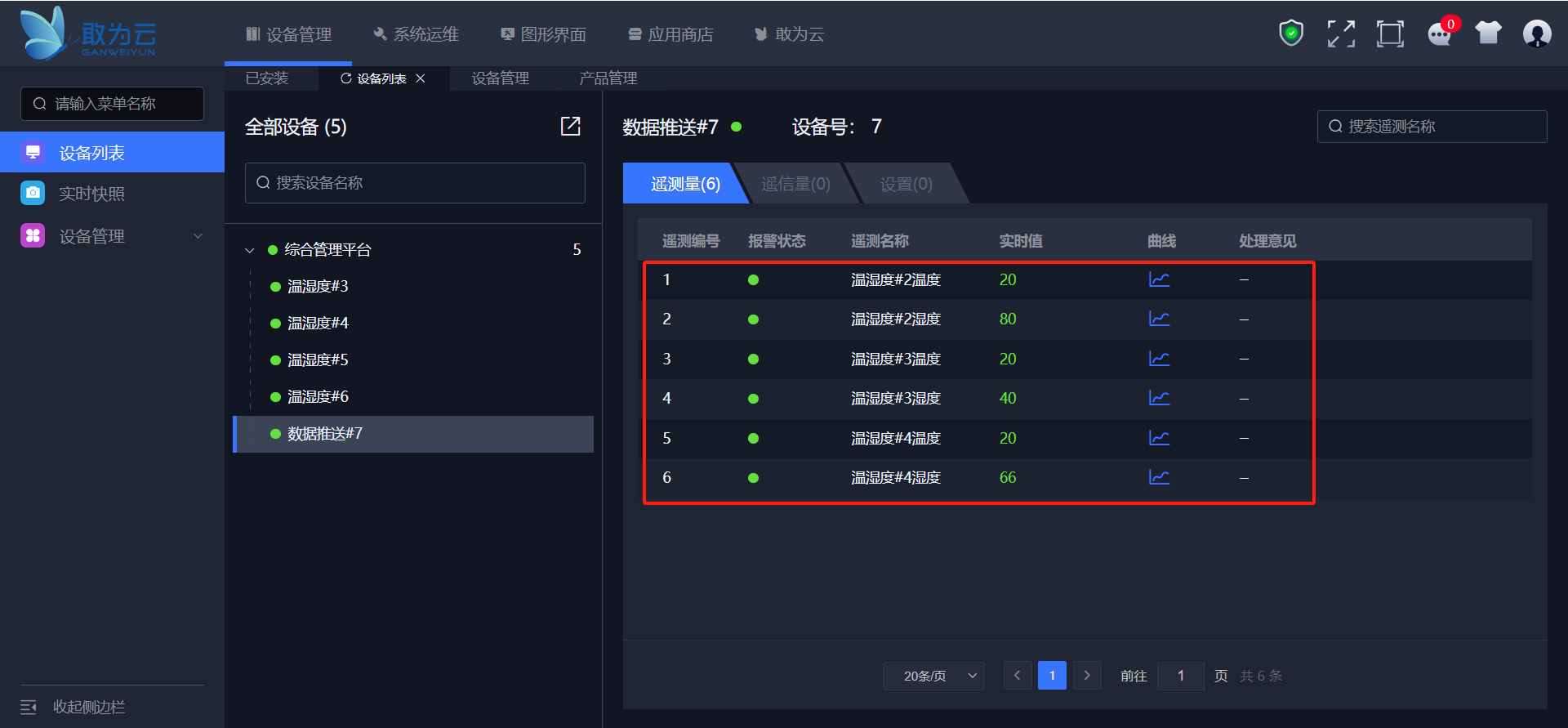
Task: Click the 设备管理 grid icon in sidebar
Action: [33, 235]
